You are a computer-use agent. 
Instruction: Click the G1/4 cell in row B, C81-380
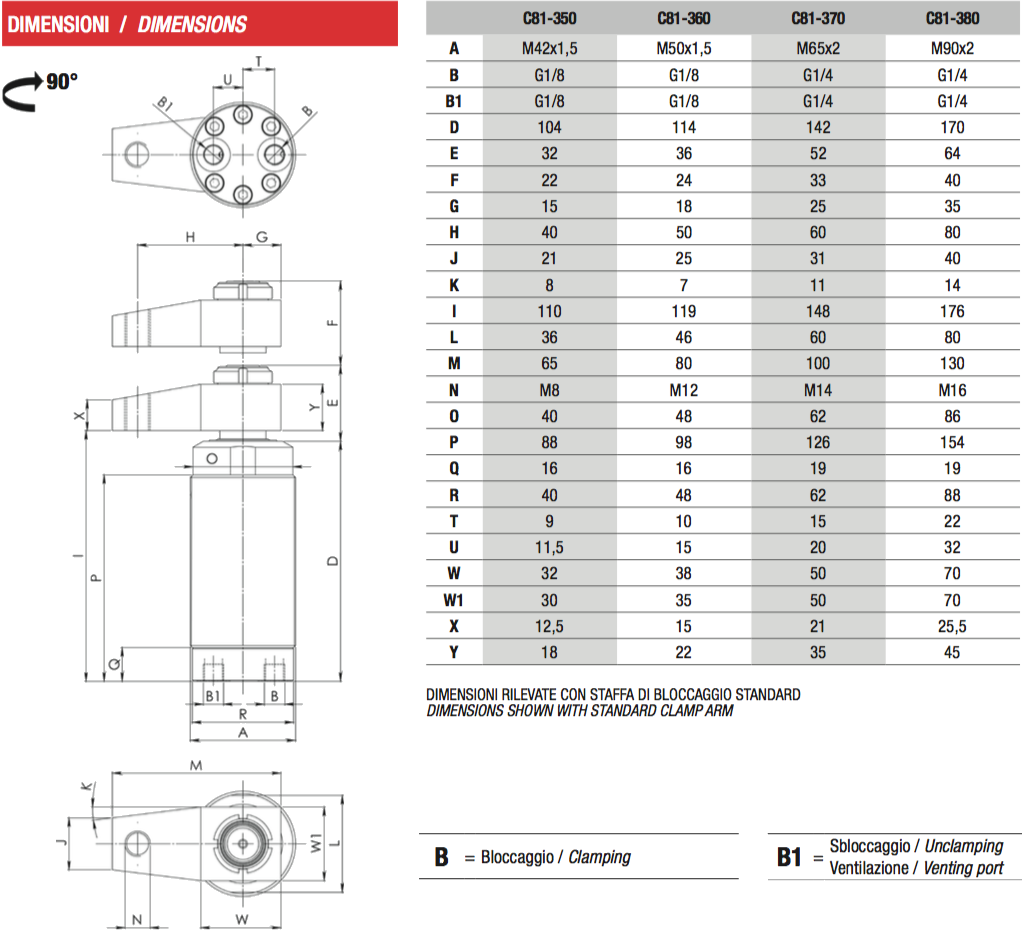(952, 75)
